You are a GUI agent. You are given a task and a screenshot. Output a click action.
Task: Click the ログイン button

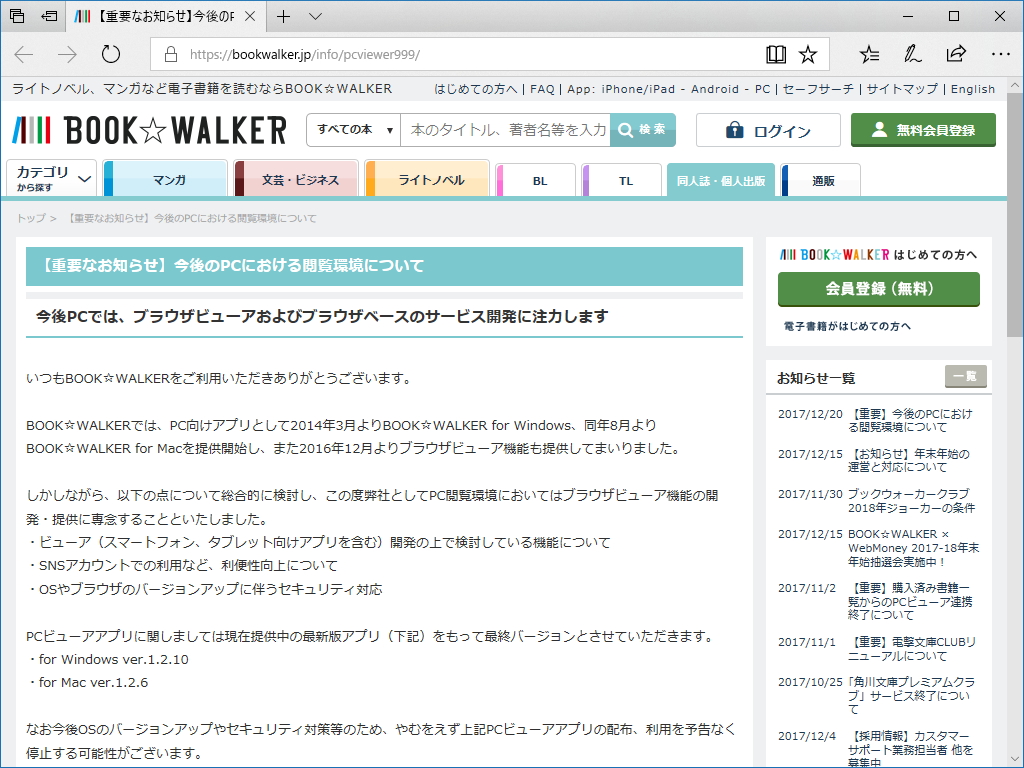[x=768, y=130]
